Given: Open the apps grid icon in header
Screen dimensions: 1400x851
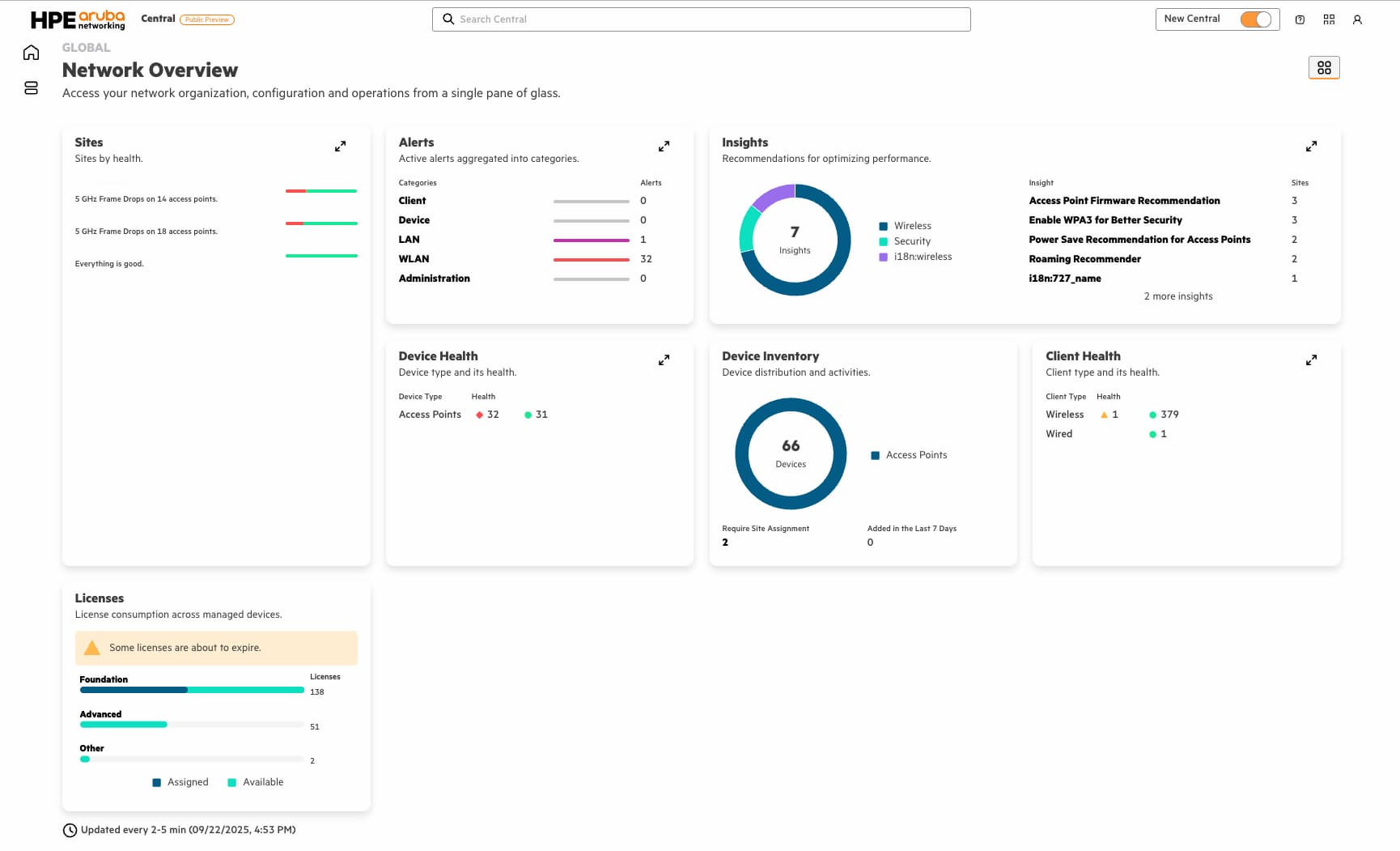Looking at the screenshot, I should pos(1329,19).
